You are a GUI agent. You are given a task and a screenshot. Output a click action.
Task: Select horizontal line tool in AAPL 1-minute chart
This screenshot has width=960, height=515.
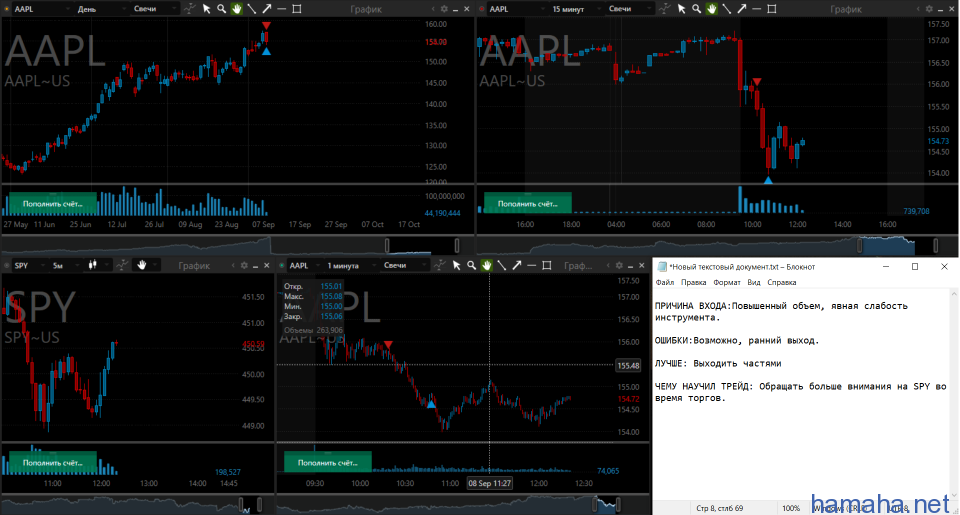[531, 265]
